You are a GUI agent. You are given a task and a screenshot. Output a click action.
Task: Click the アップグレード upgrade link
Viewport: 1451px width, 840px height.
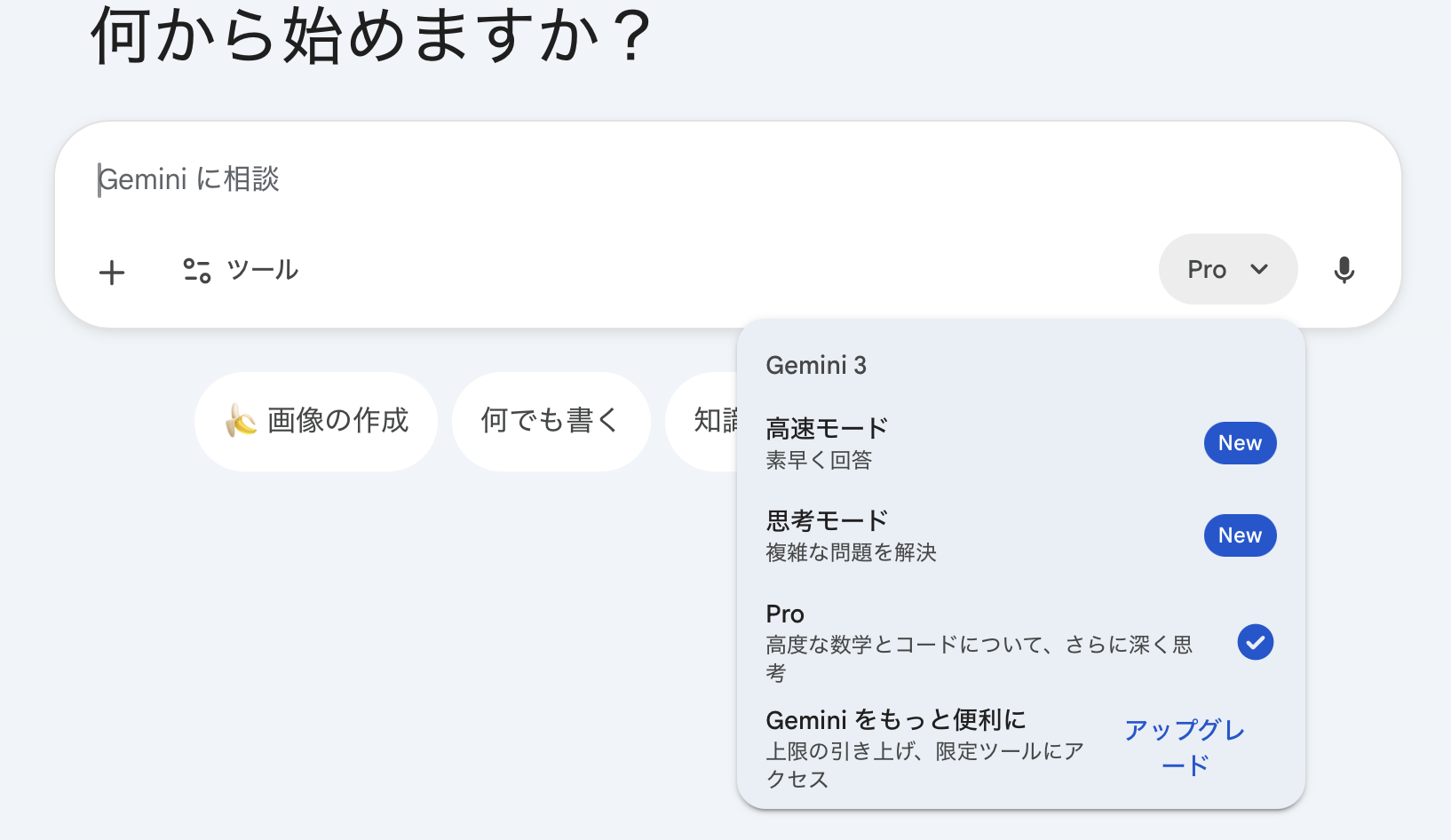(x=1185, y=747)
